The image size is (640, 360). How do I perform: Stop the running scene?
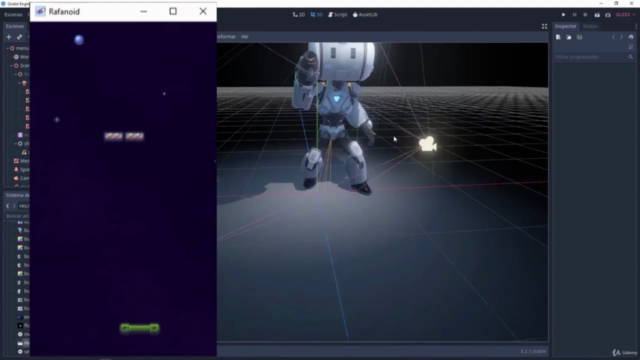click(585, 15)
